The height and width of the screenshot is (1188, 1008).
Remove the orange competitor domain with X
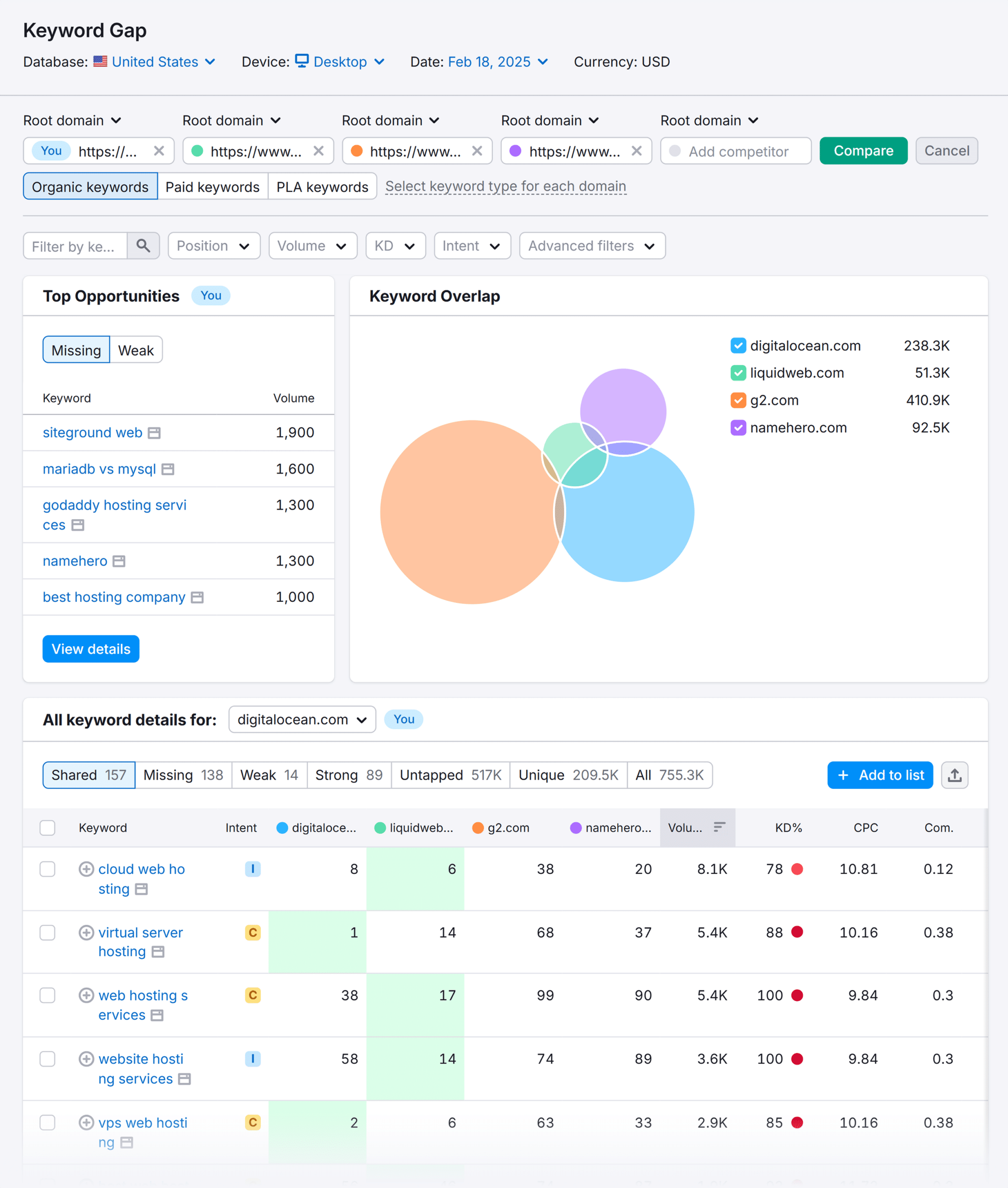[477, 151]
